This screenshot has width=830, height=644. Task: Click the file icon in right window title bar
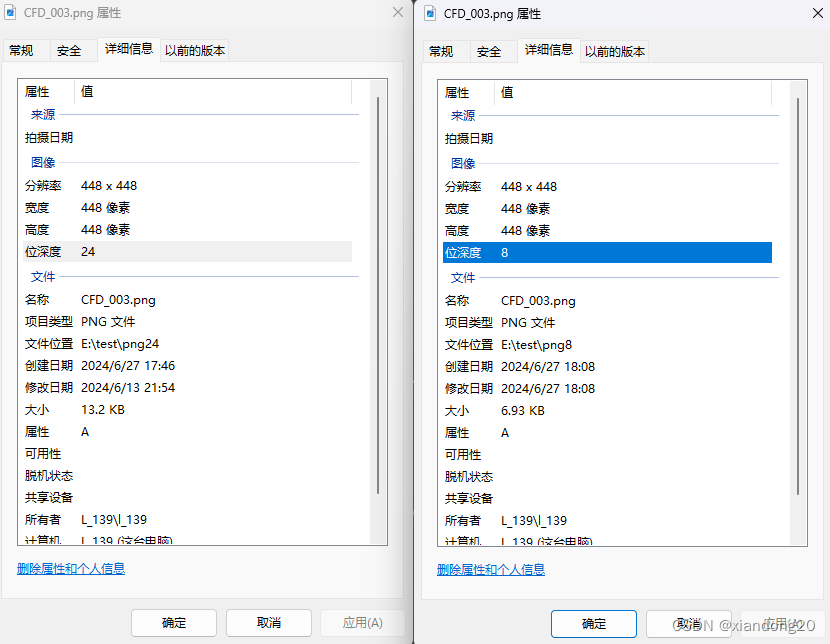point(430,13)
